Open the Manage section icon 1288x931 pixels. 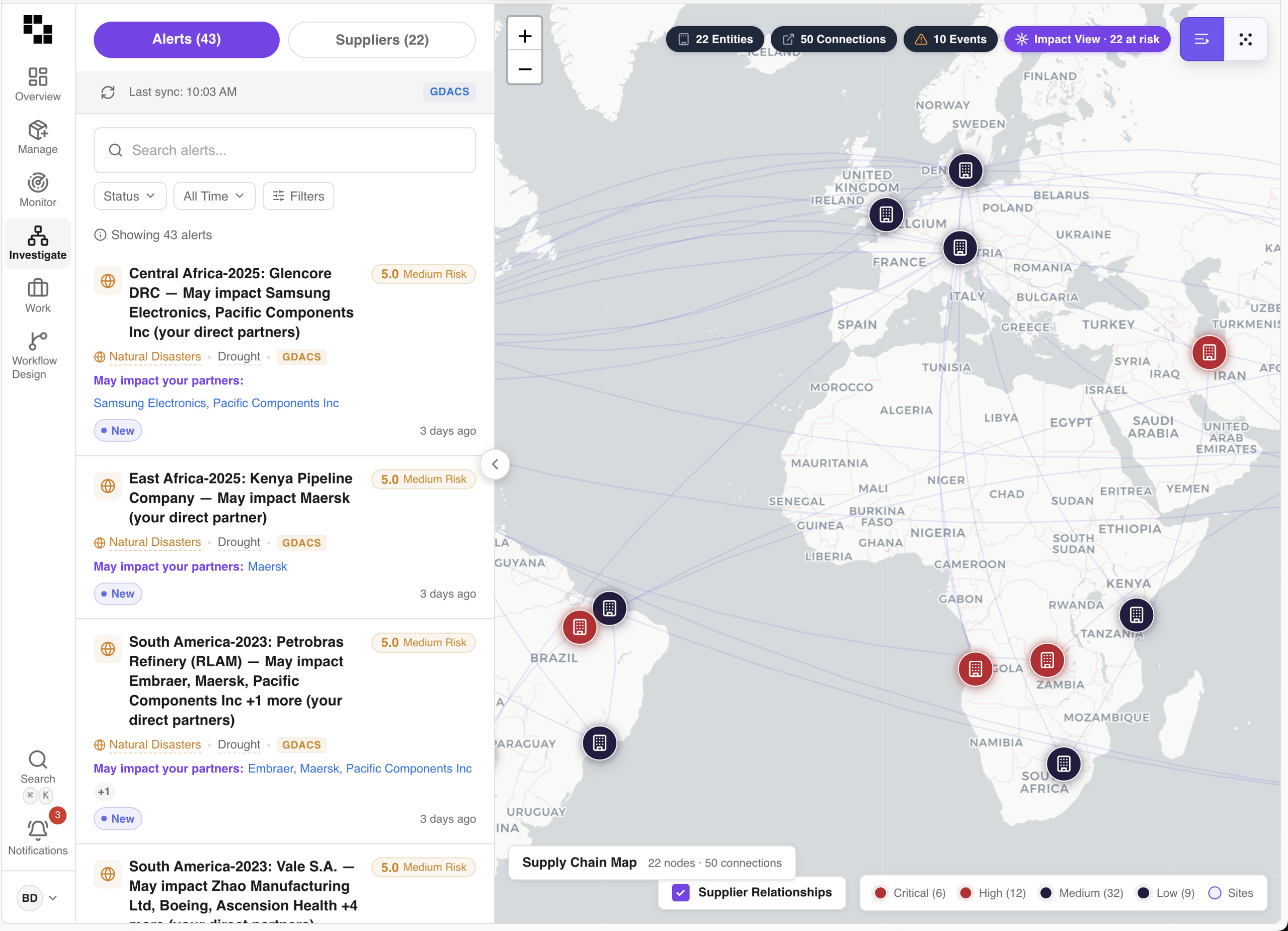tap(37, 130)
